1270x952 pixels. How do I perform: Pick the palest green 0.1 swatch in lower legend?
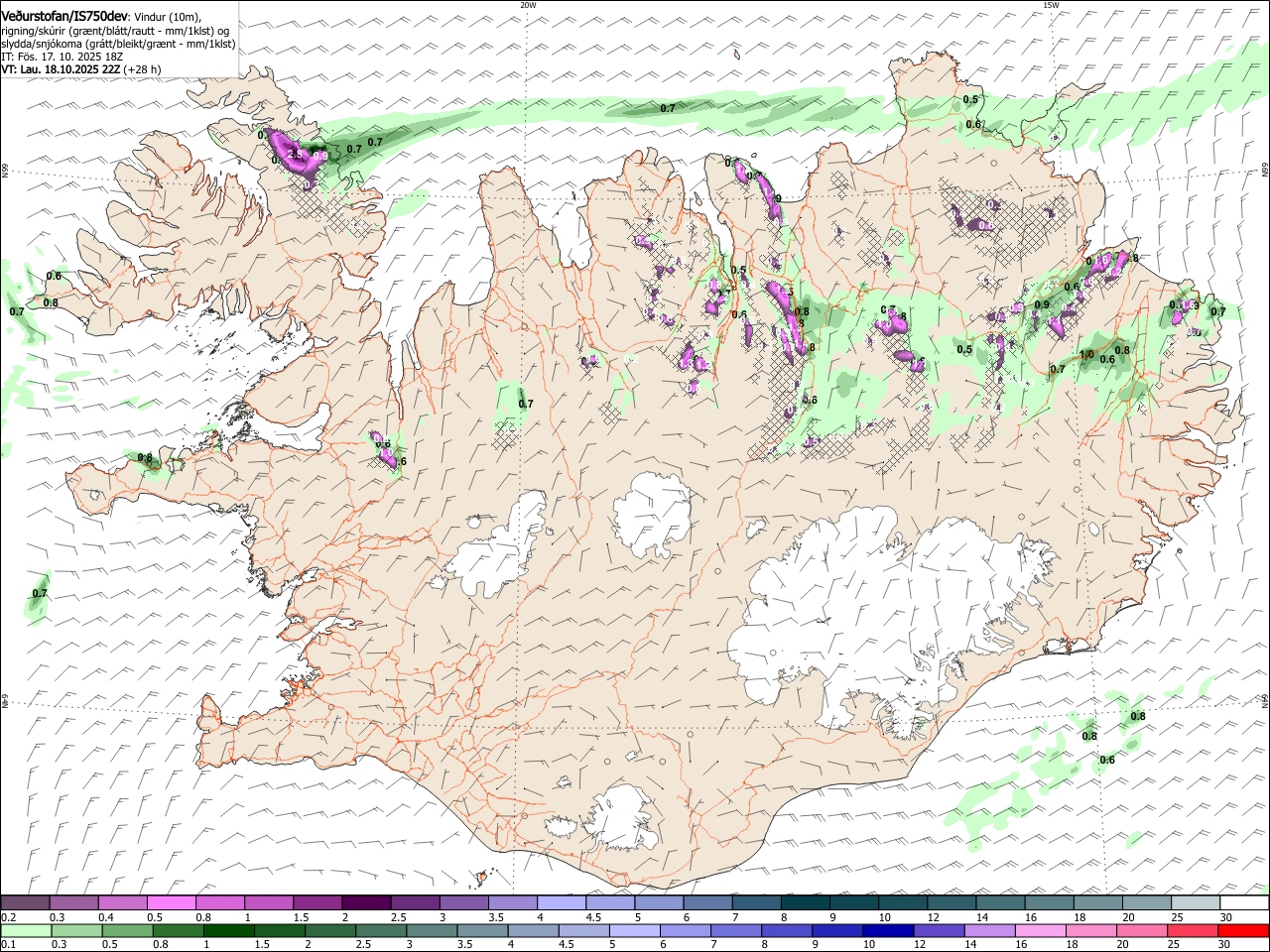tap(26, 930)
